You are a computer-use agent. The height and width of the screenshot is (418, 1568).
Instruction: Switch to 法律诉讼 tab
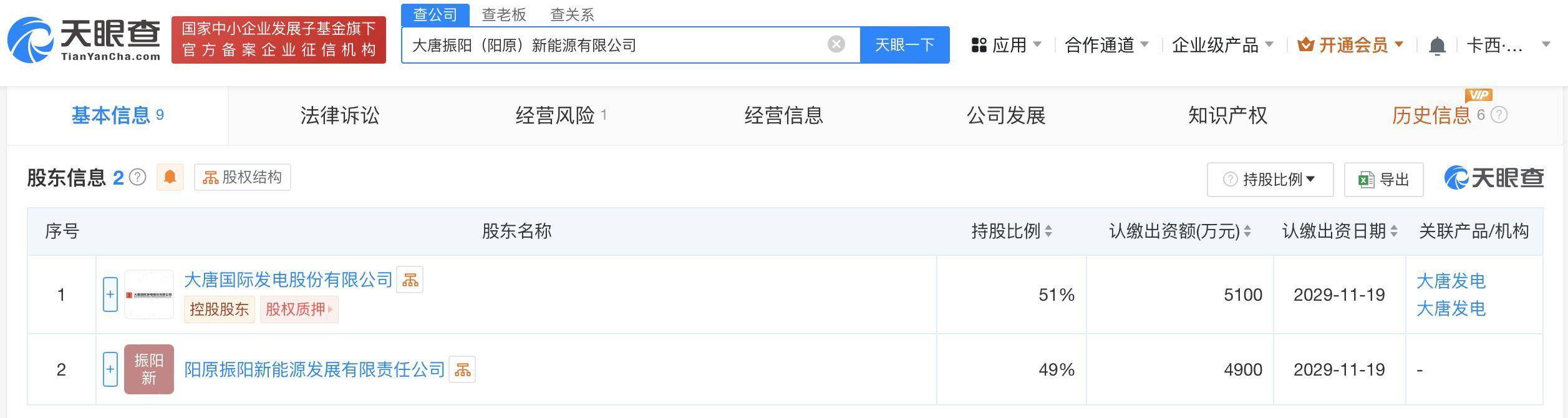pyautogui.click(x=340, y=115)
